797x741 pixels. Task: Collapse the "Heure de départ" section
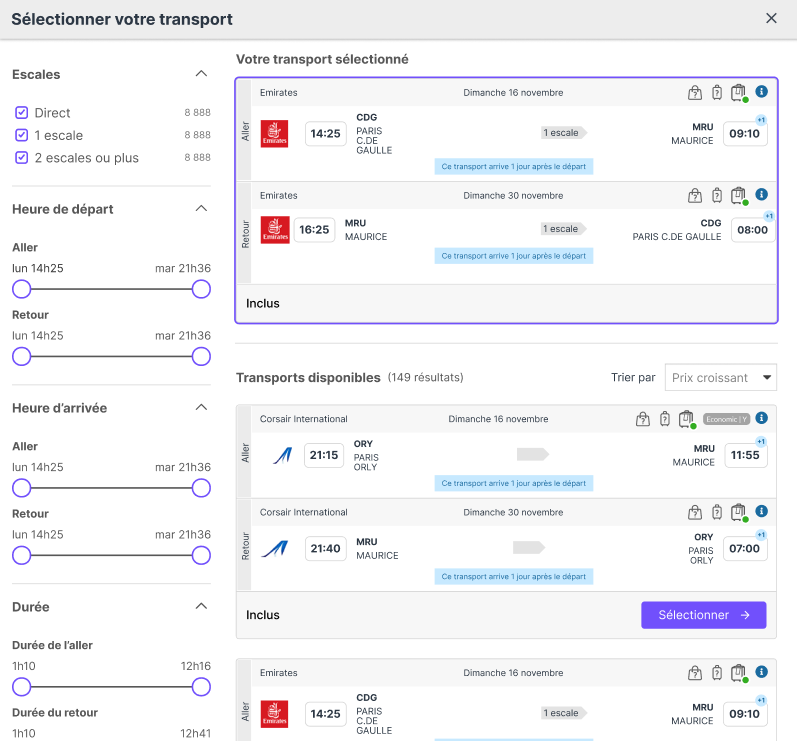click(201, 209)
